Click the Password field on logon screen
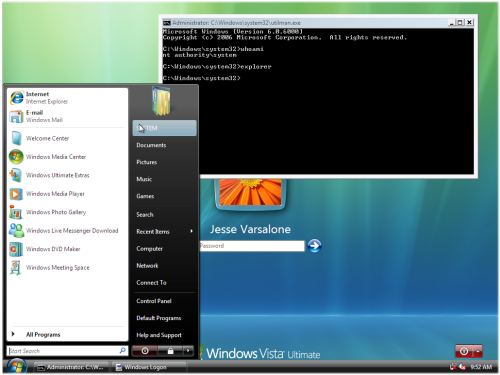 pyautogui.click(x=252, y=246)
